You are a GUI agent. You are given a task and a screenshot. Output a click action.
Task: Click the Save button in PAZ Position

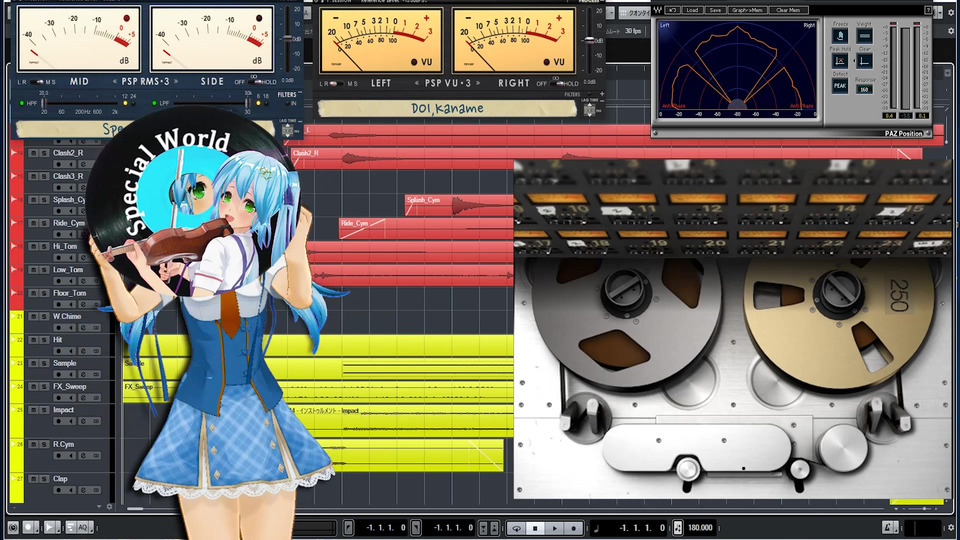point(714,10)
